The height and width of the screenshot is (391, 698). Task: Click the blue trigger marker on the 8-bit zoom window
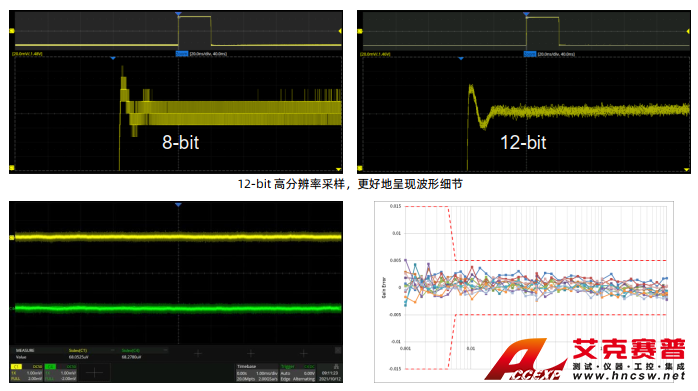113,58
